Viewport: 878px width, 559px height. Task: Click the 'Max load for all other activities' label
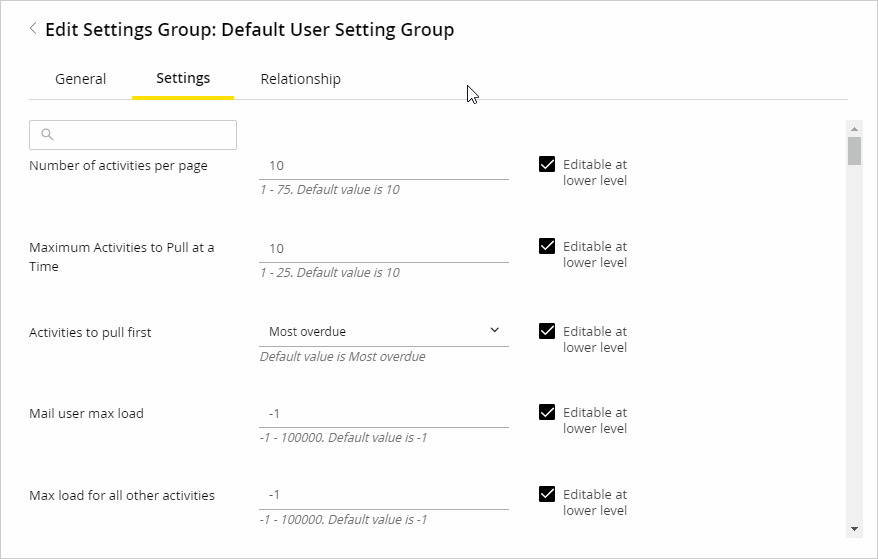[122, 496]
